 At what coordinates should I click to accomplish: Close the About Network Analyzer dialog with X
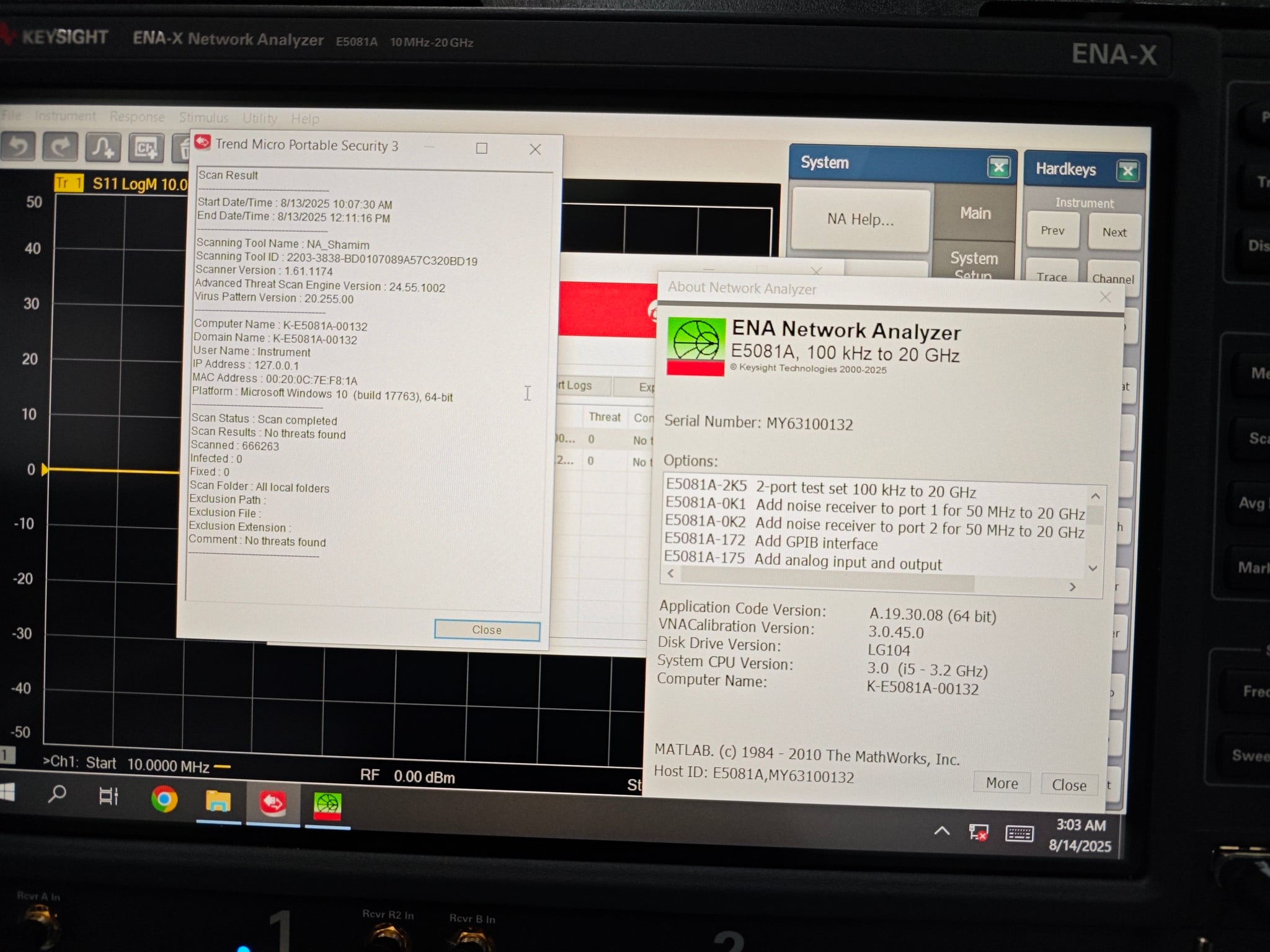tap(1105, 297)
